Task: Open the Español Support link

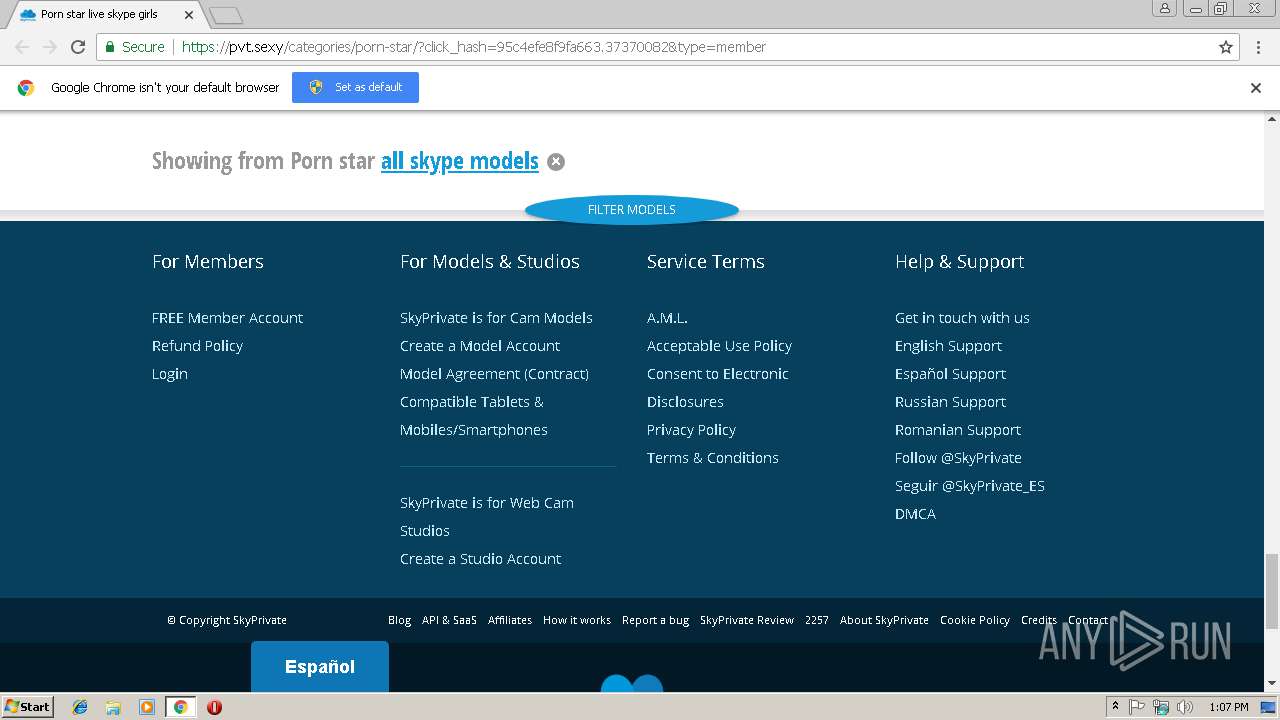Action: click(950, 374)
